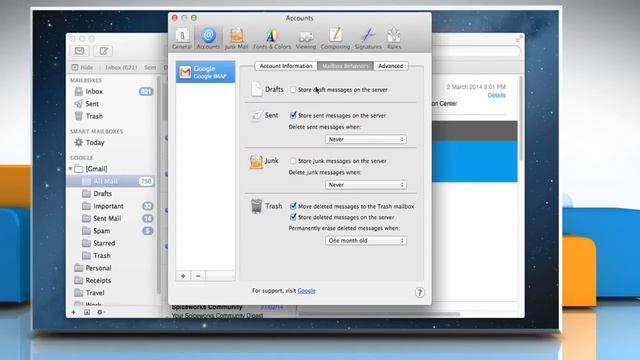Image resolution: width=640 pixels, height=360 pixels.
Task: Select Spam folder
Action: [112, 231]
